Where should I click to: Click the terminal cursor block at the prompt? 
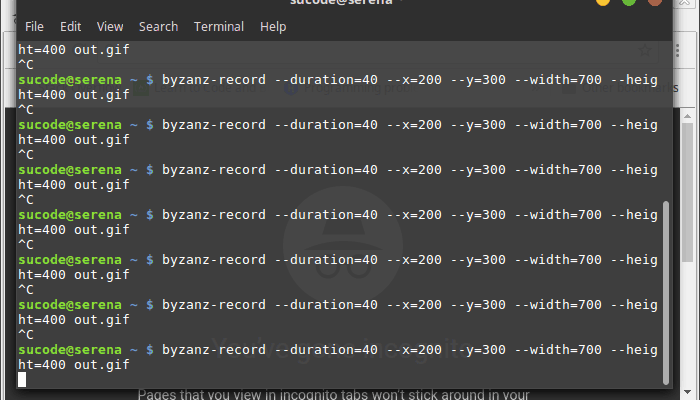(x=22, y=379)
